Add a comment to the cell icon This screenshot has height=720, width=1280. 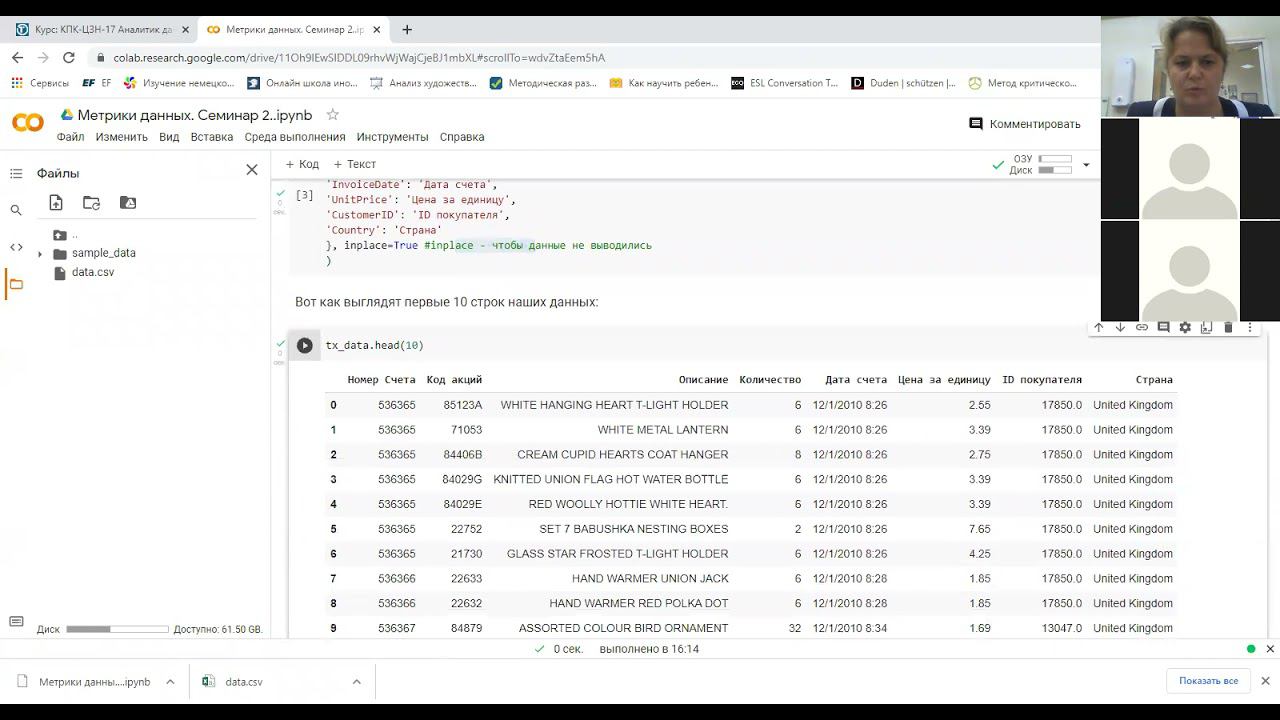coord(1163,328)
